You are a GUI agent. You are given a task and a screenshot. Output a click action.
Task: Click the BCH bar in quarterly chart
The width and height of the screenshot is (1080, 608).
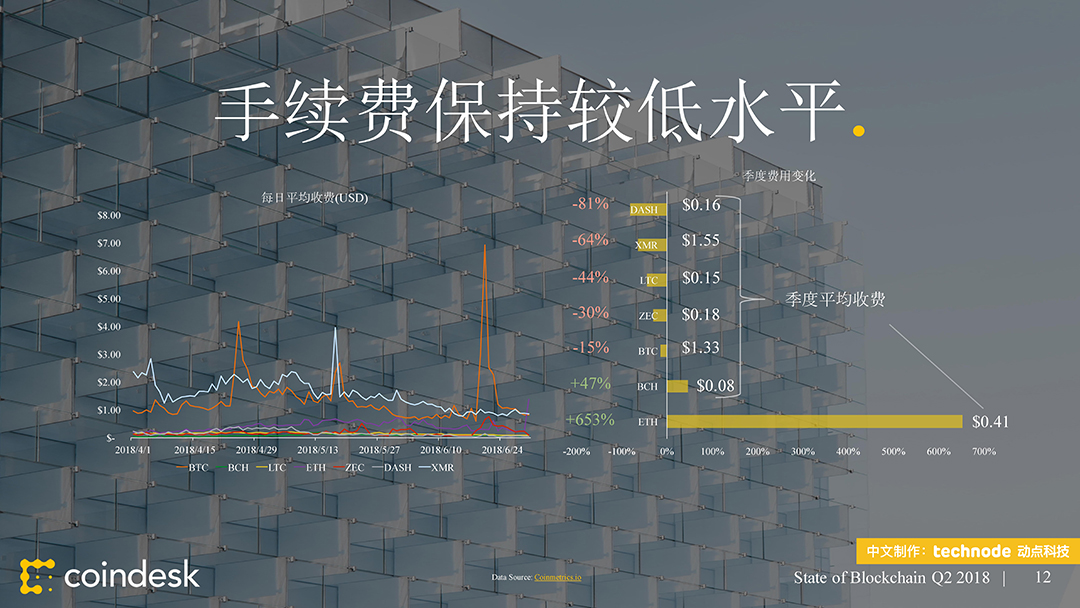[x=677, y=386]
